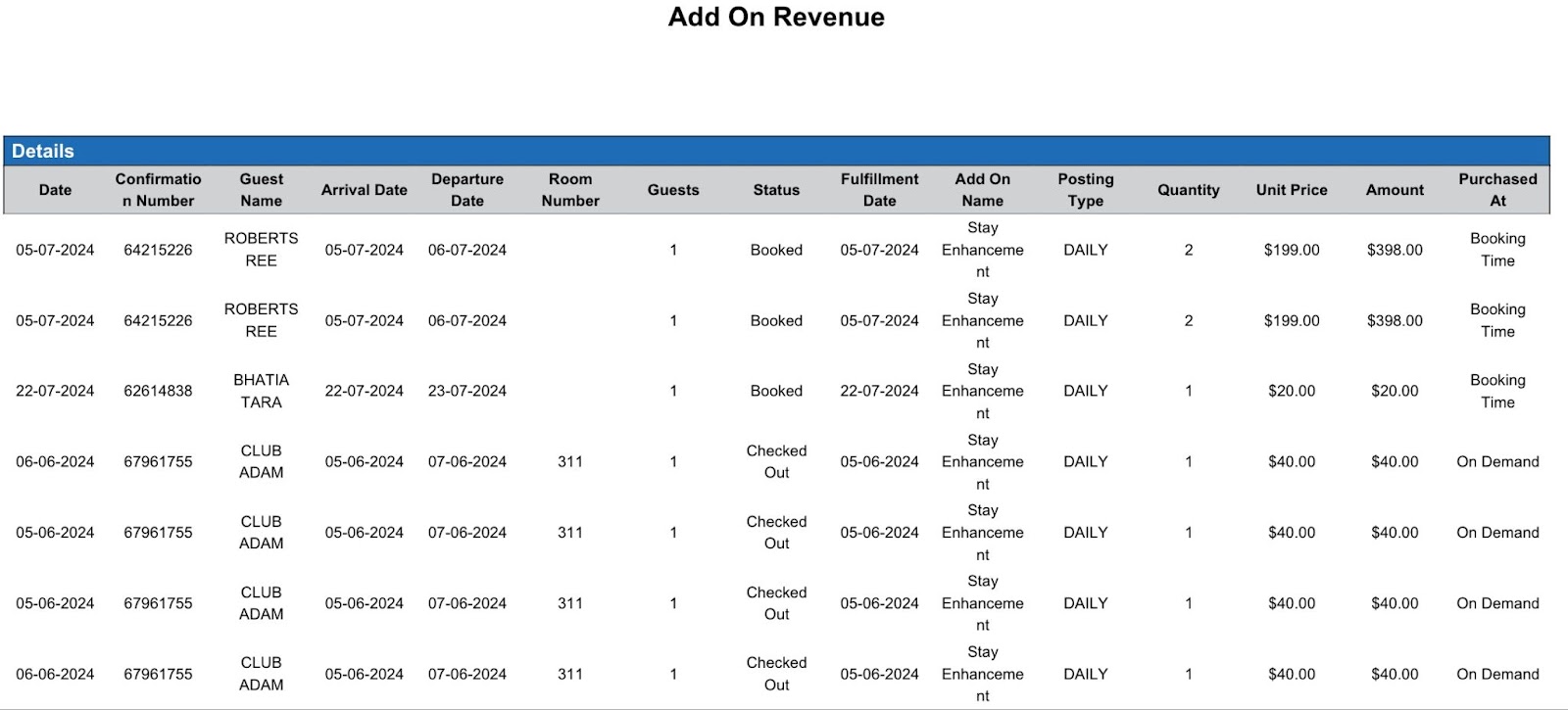Select the Quantity column header

1189,190
